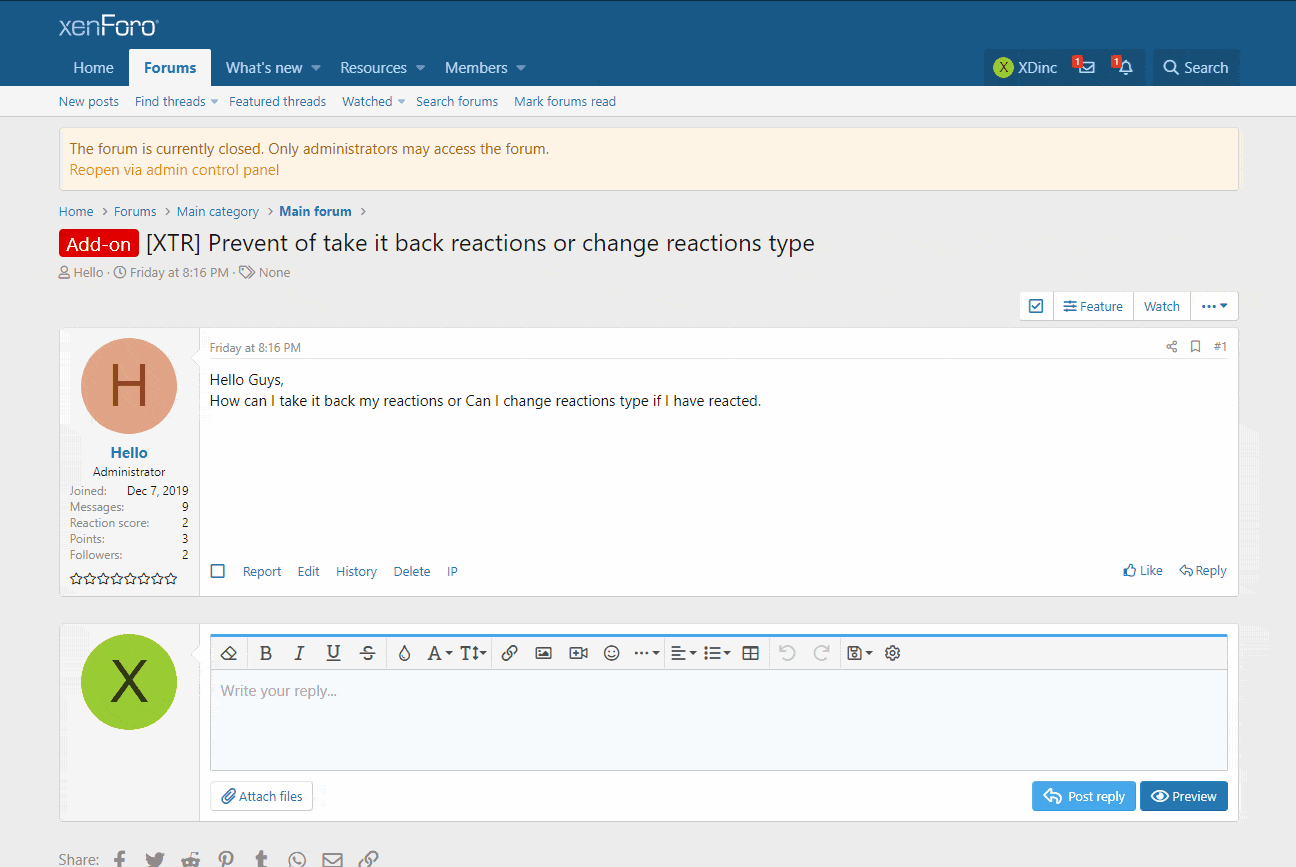Screen dimensions: 1296x867
Task: Toggle the thread moderation select checkbox
Action: 1036,306
